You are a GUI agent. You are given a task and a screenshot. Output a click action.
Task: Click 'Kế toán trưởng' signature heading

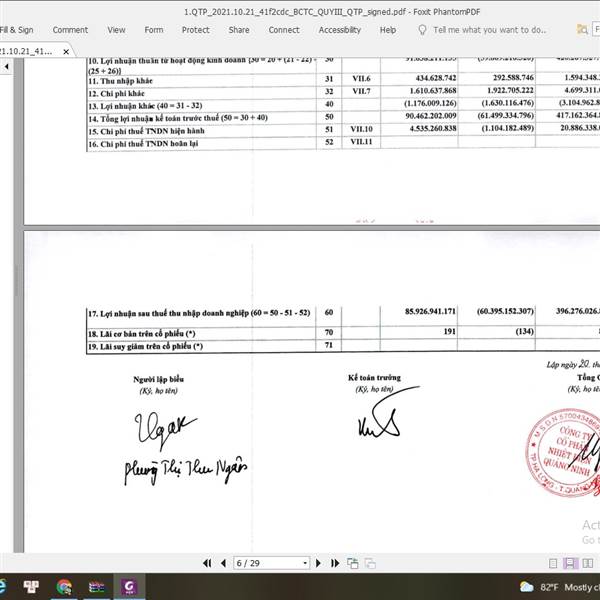(x=374, y=378)
